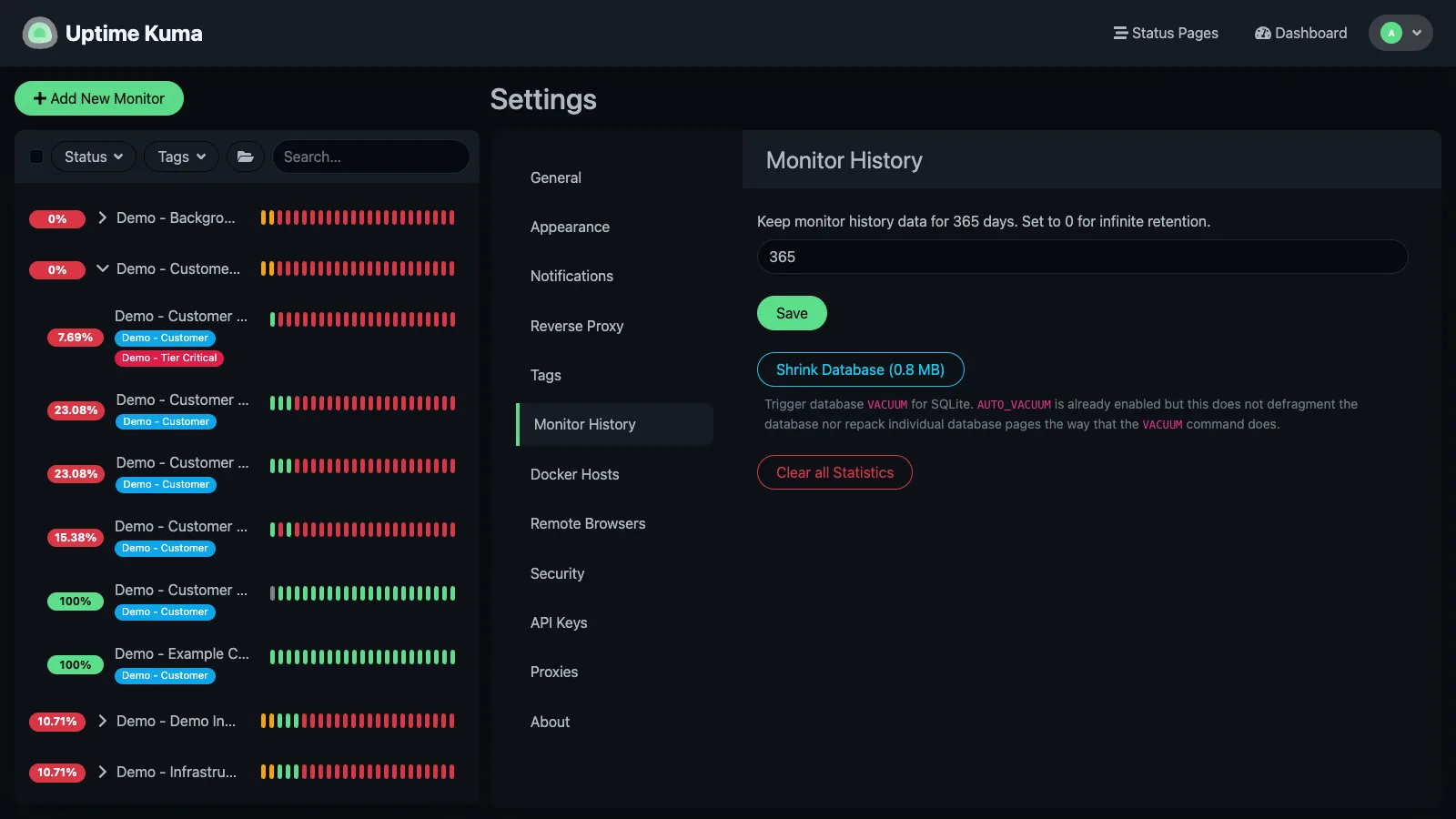Open Reverse Proxy settings tab

pos(614,326)
